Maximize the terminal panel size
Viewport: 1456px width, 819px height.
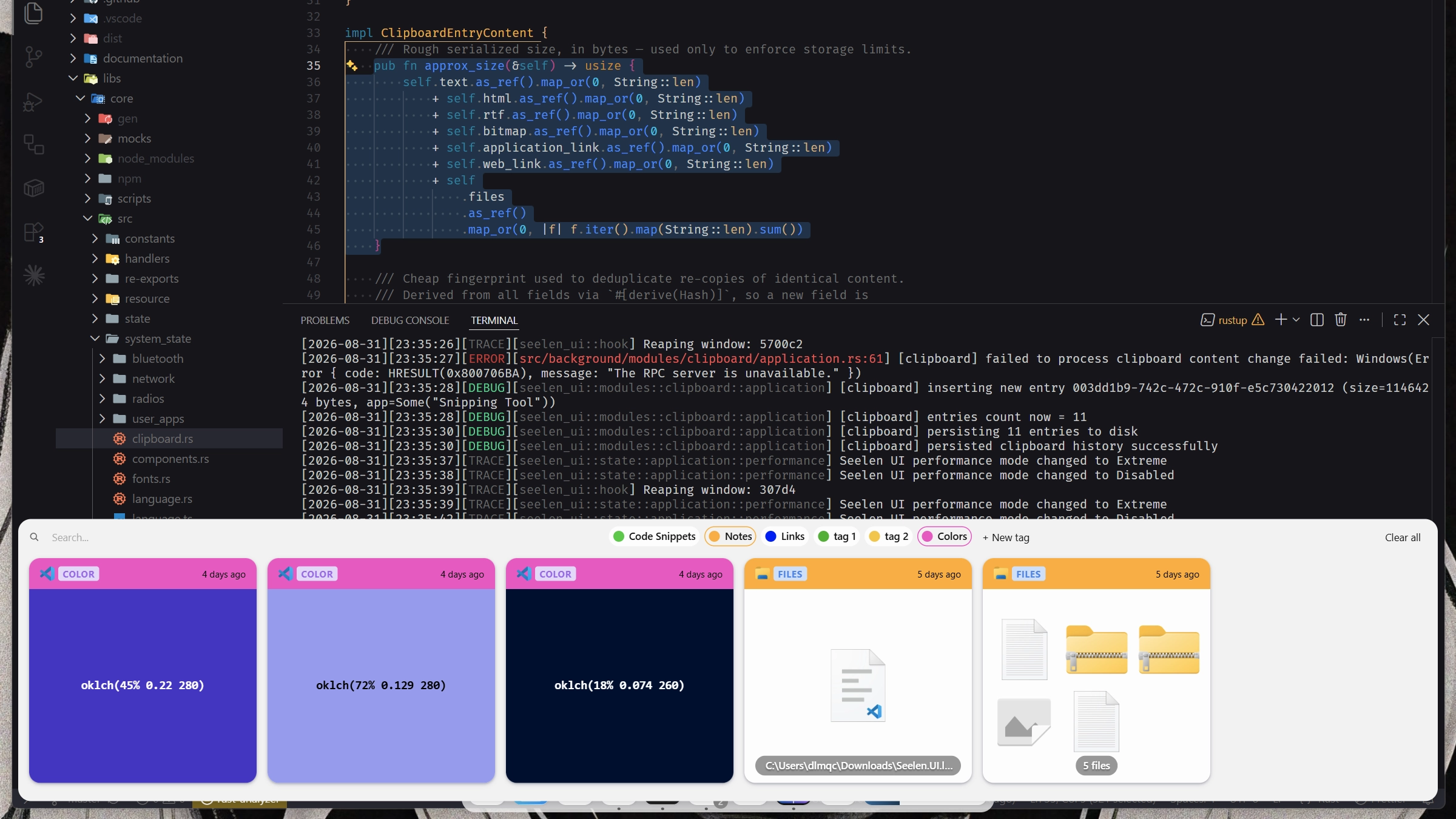point(1400,320)
